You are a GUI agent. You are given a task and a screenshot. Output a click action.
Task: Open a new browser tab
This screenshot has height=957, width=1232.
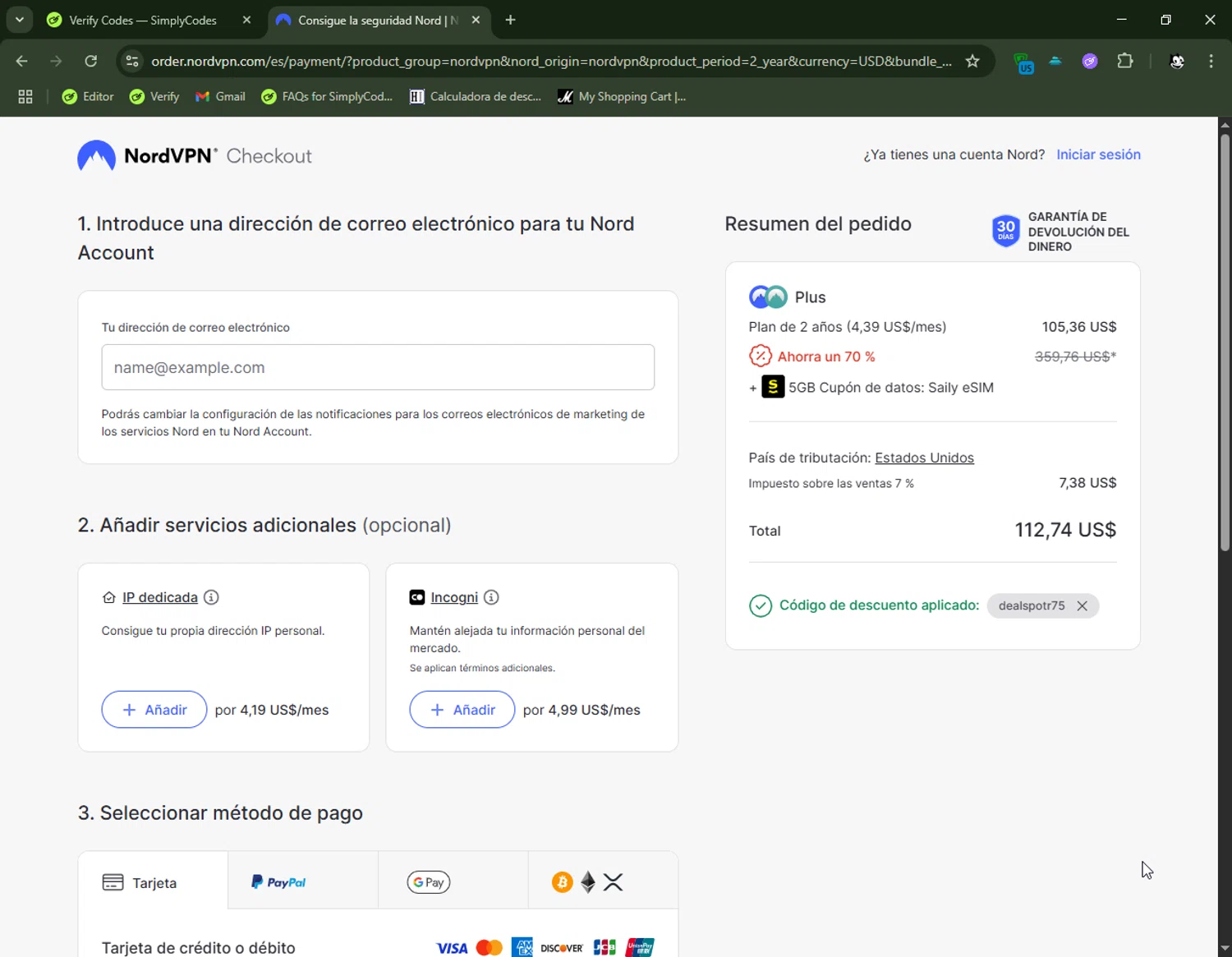(510, 20)
